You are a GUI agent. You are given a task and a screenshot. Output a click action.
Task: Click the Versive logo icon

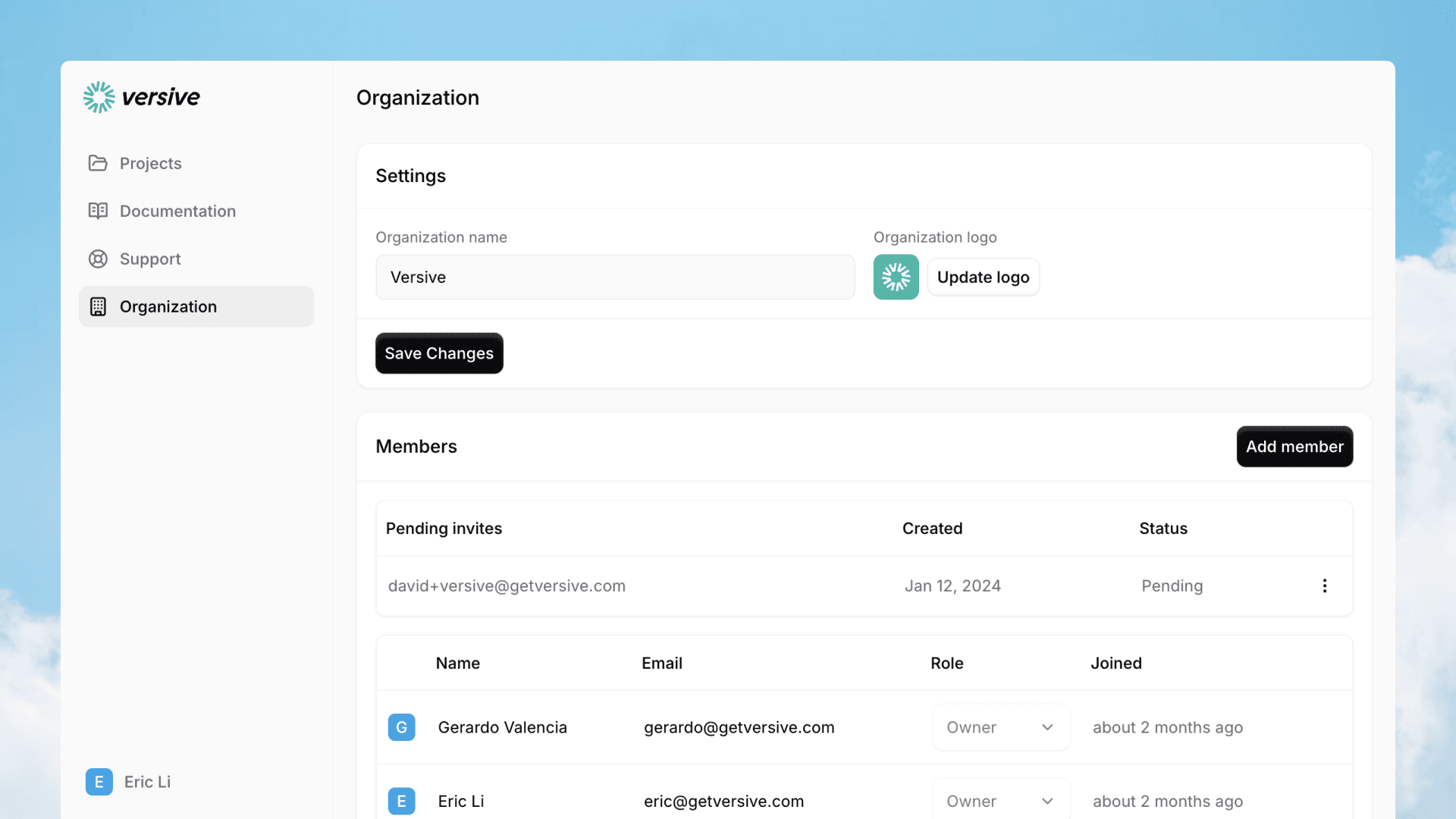pyautogui.click(x=99, y=97)
